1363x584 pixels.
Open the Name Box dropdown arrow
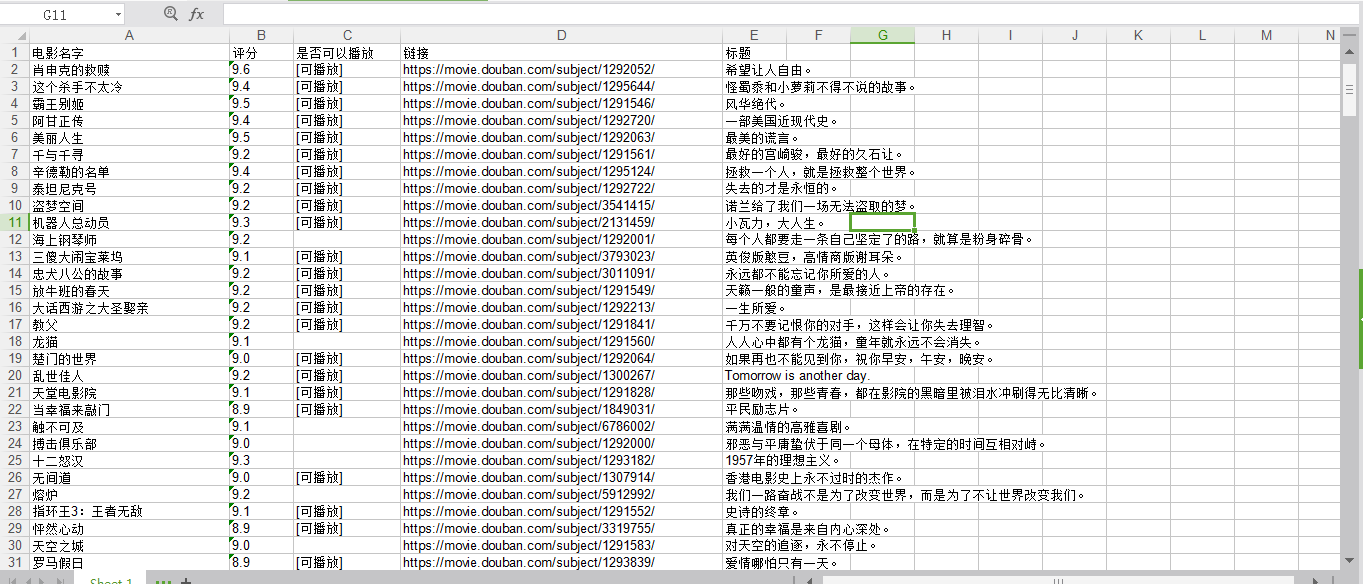point(118,15)
